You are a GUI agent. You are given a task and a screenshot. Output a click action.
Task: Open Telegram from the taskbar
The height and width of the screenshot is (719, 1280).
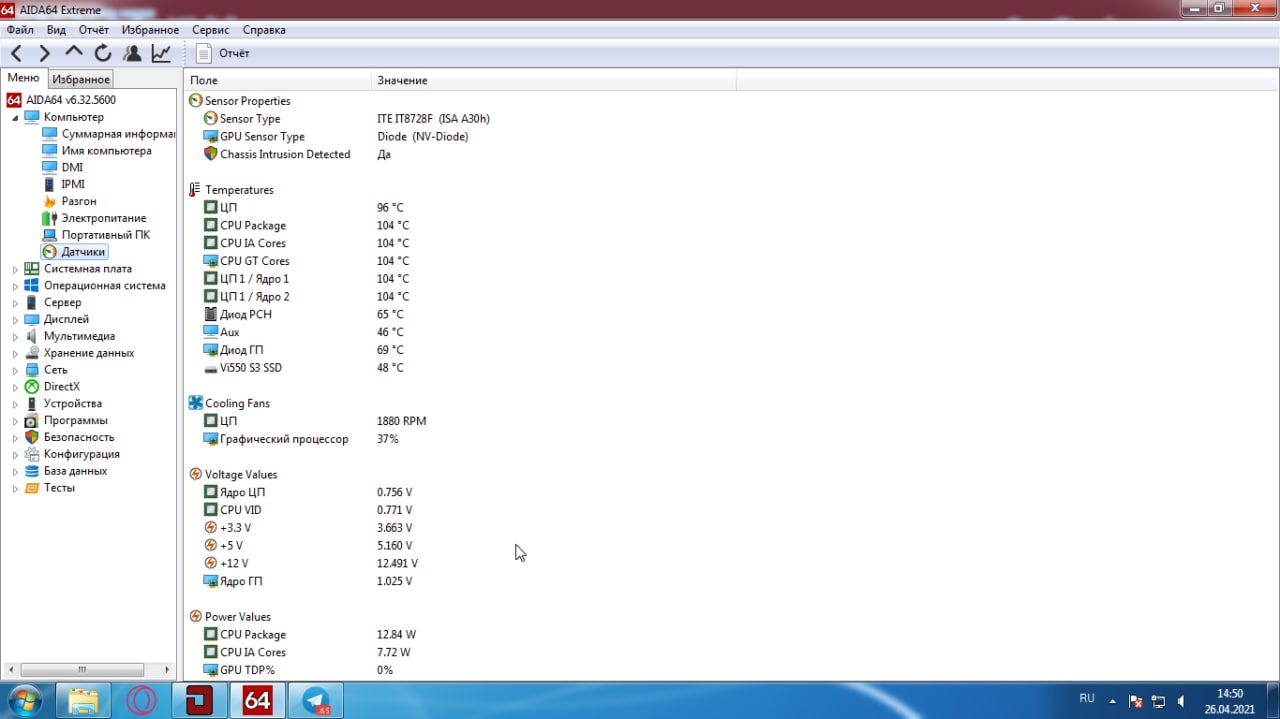[316, 701]
